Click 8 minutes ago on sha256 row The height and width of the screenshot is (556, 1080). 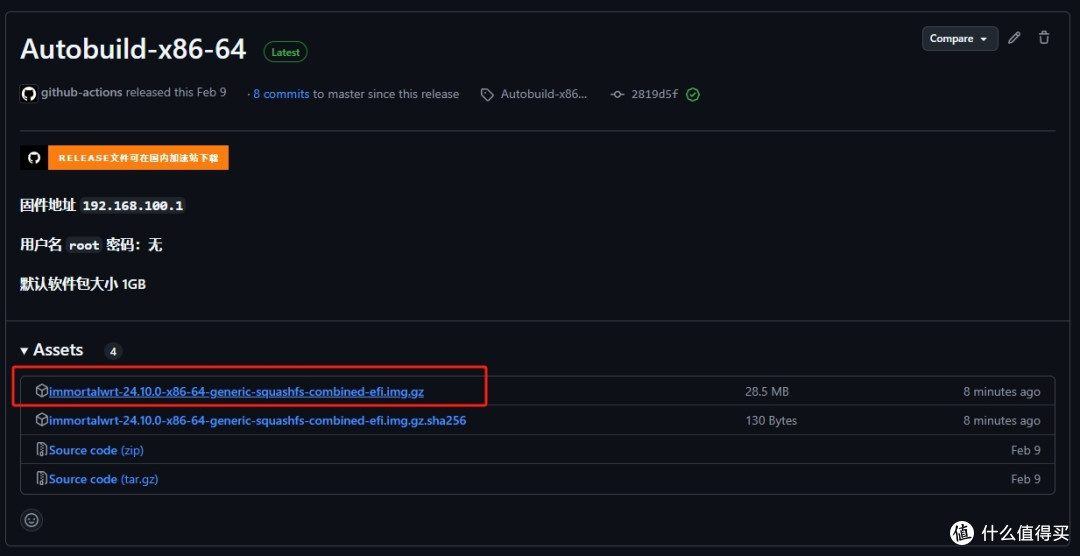pos(1002,420)
